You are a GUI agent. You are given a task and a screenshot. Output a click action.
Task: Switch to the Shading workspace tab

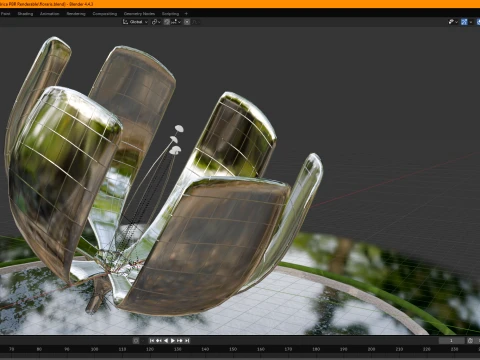[25, 14]
